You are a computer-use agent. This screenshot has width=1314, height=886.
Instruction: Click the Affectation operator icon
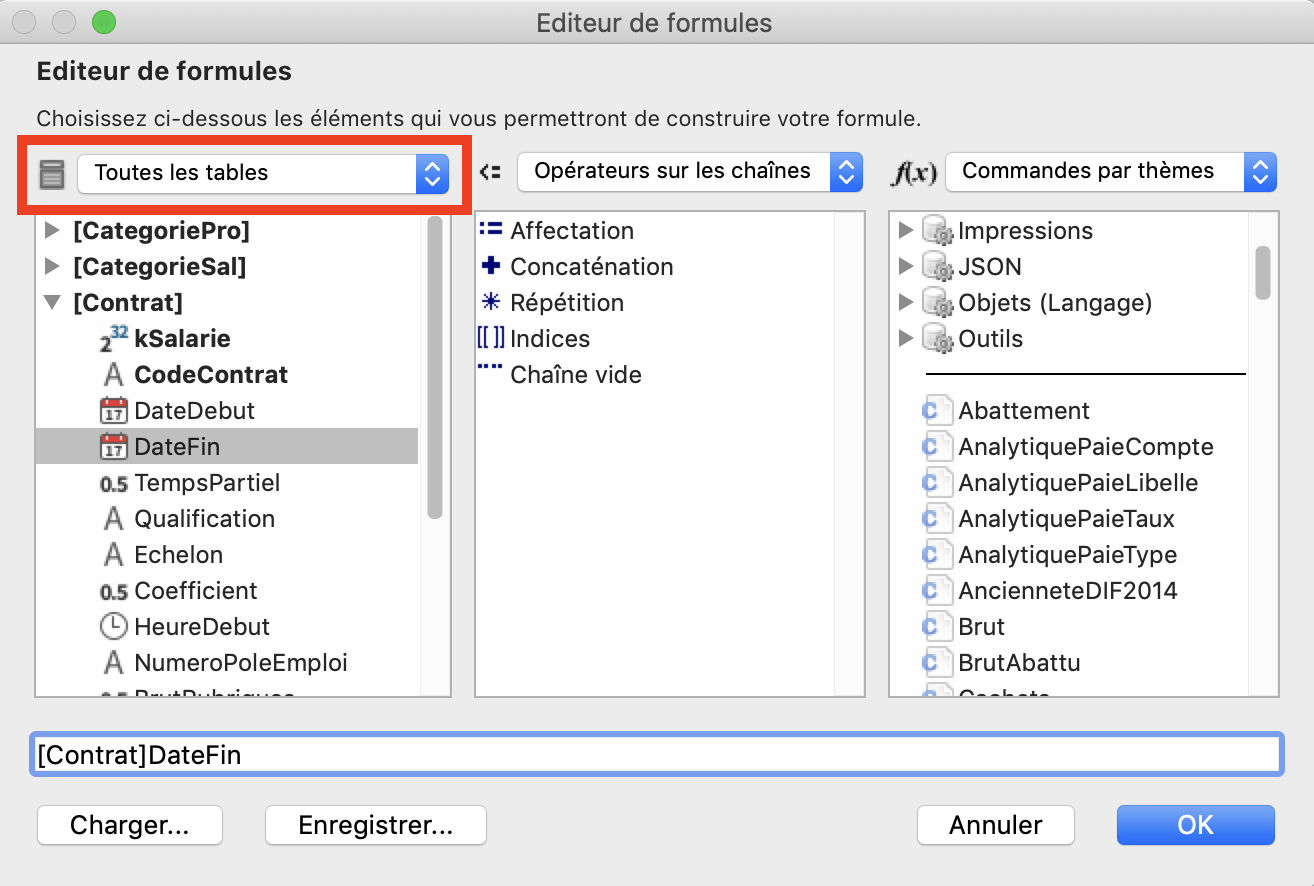tap(491, 231)
